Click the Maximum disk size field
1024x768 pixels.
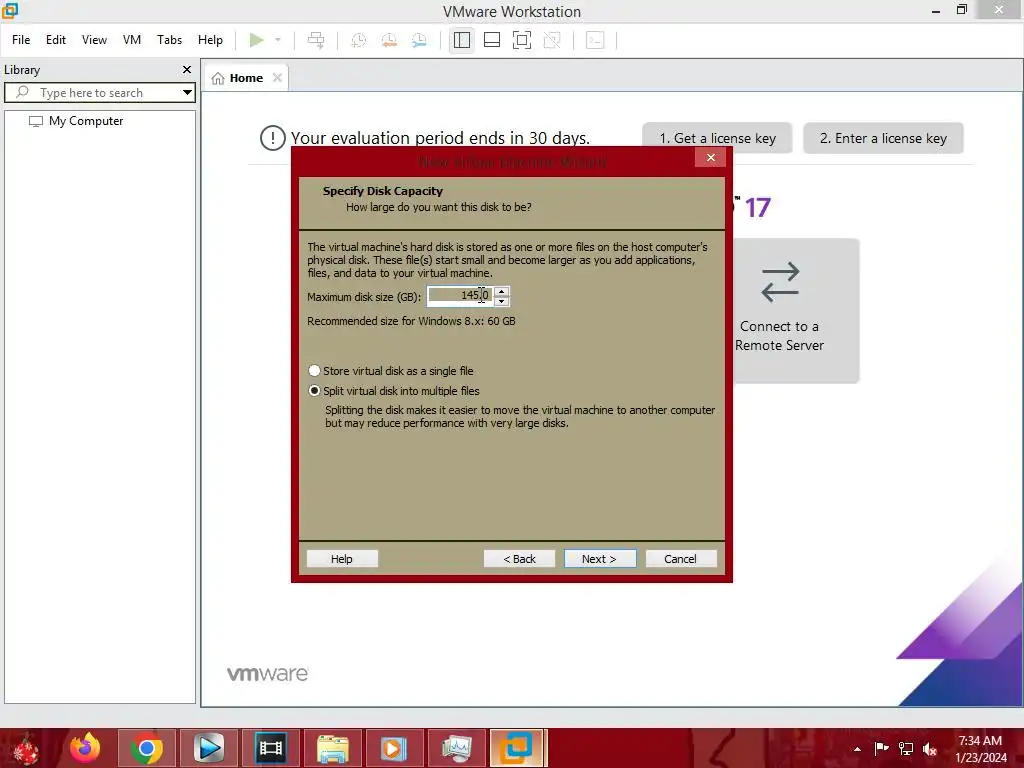pyautogui.click(x=460, y=296)
